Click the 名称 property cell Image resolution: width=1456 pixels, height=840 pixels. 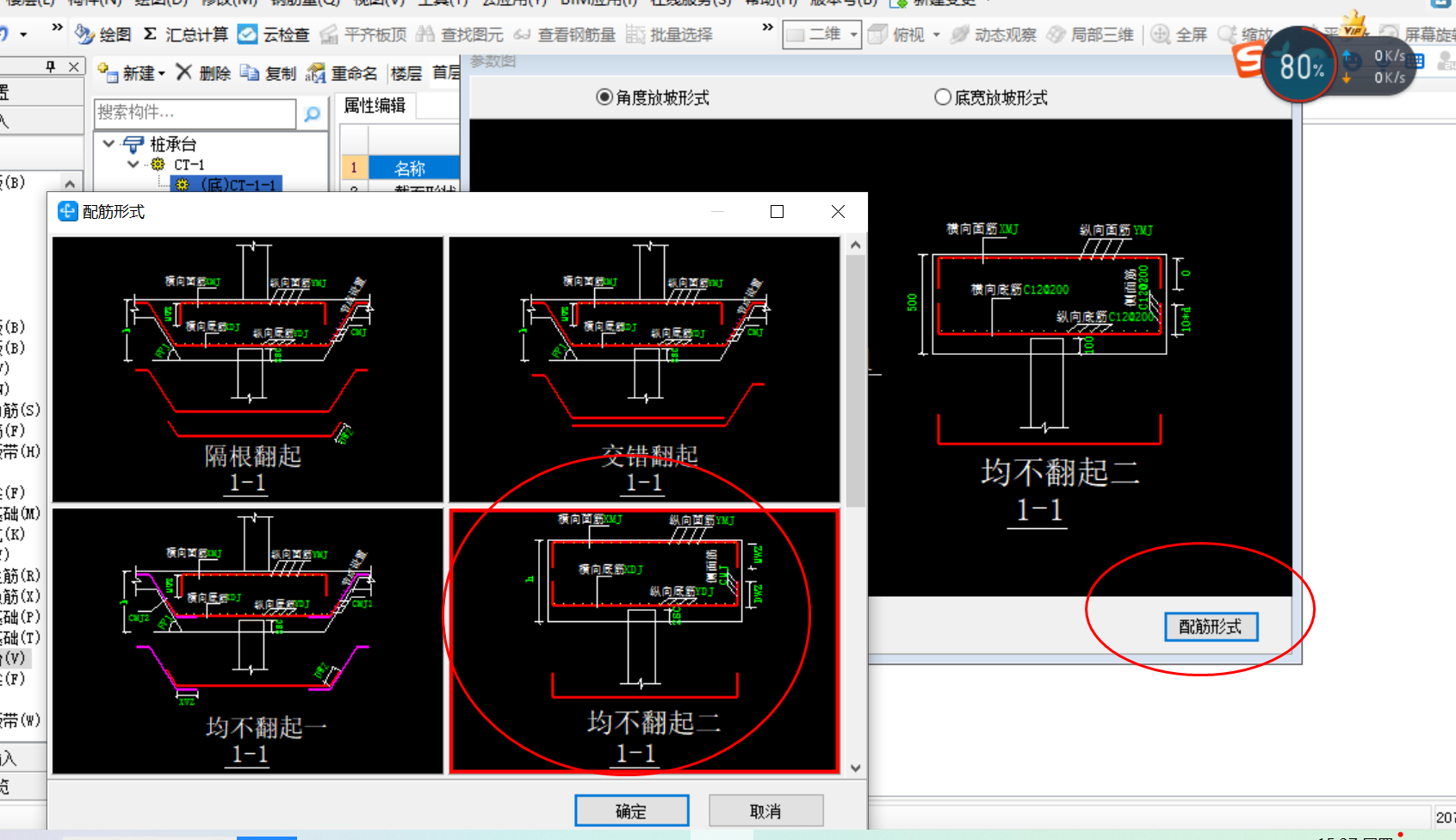click(413, 168)
